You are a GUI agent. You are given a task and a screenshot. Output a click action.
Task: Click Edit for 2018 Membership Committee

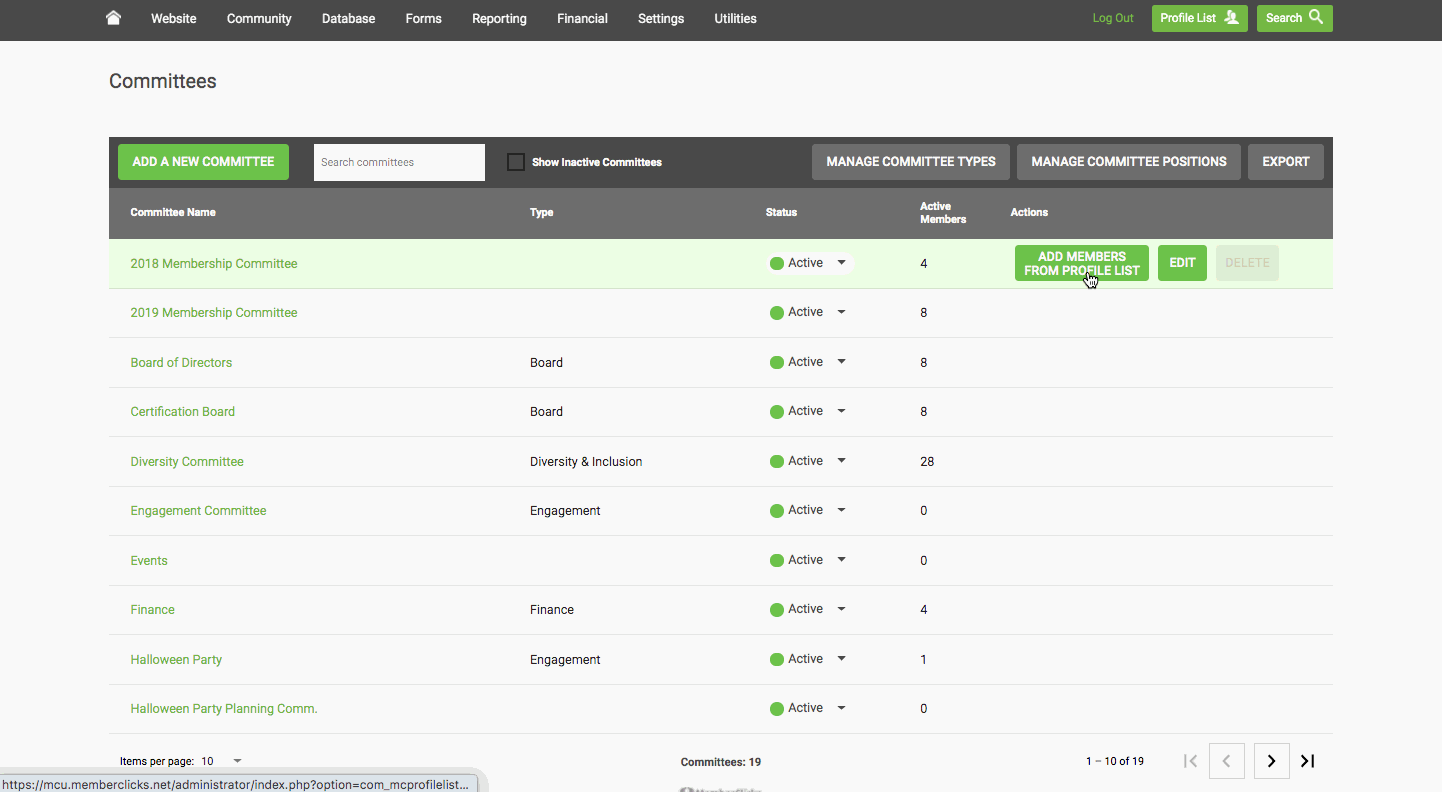click(x=1182, y=263)
